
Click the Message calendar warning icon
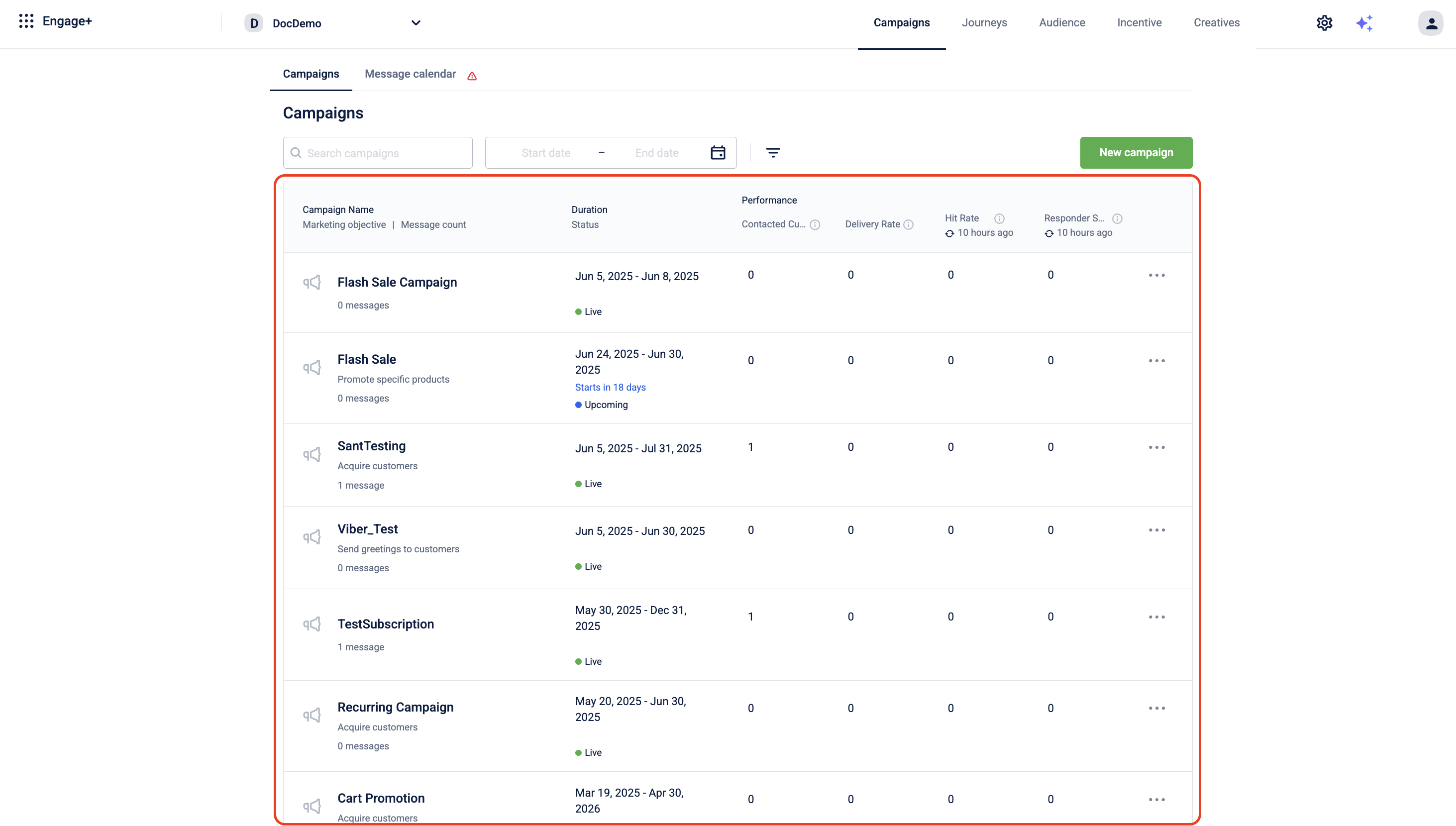click(472, 76)
